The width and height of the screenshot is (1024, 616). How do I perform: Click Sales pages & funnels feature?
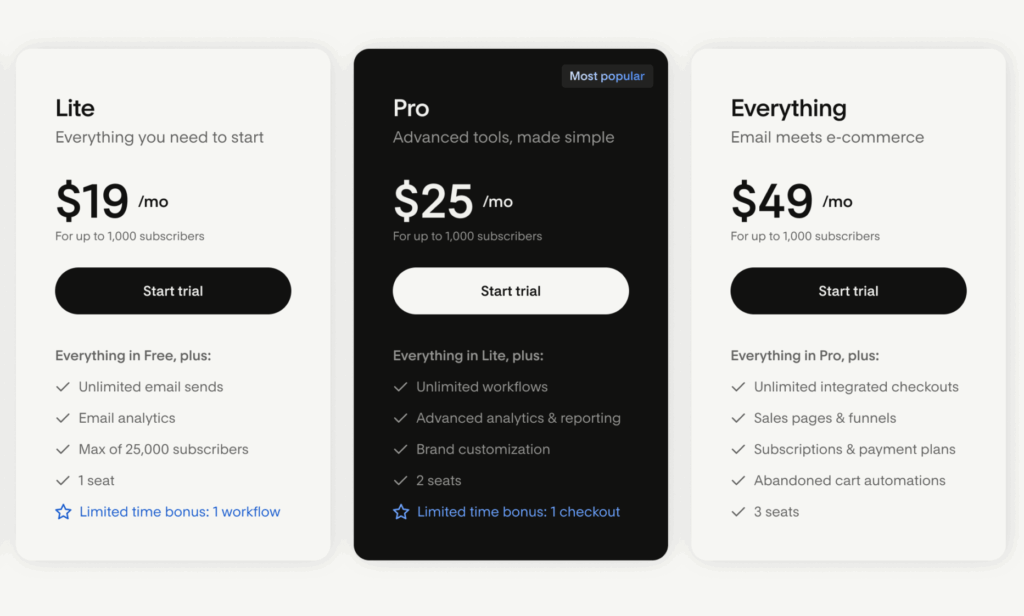pyautogui.click(x=825, y=418)
